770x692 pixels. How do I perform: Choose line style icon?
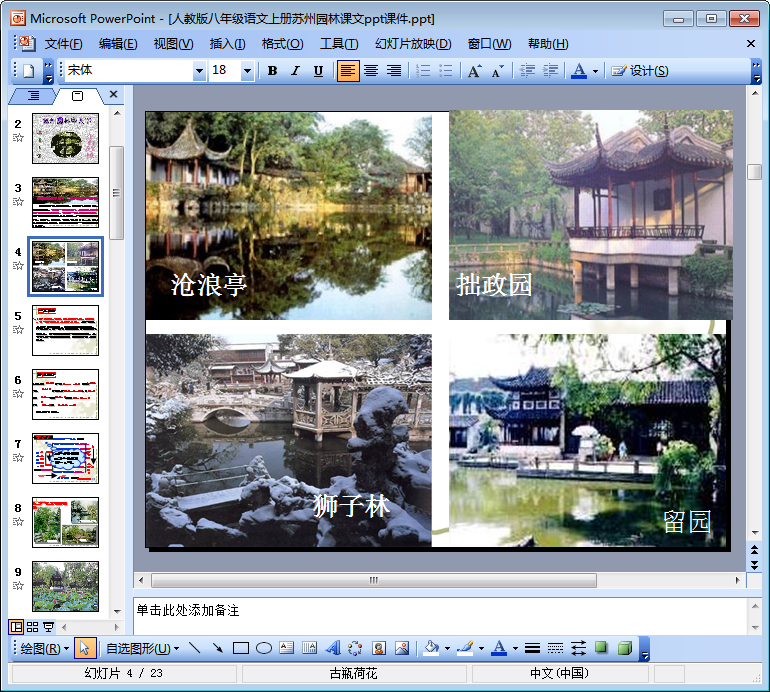[x=532, y=649]
